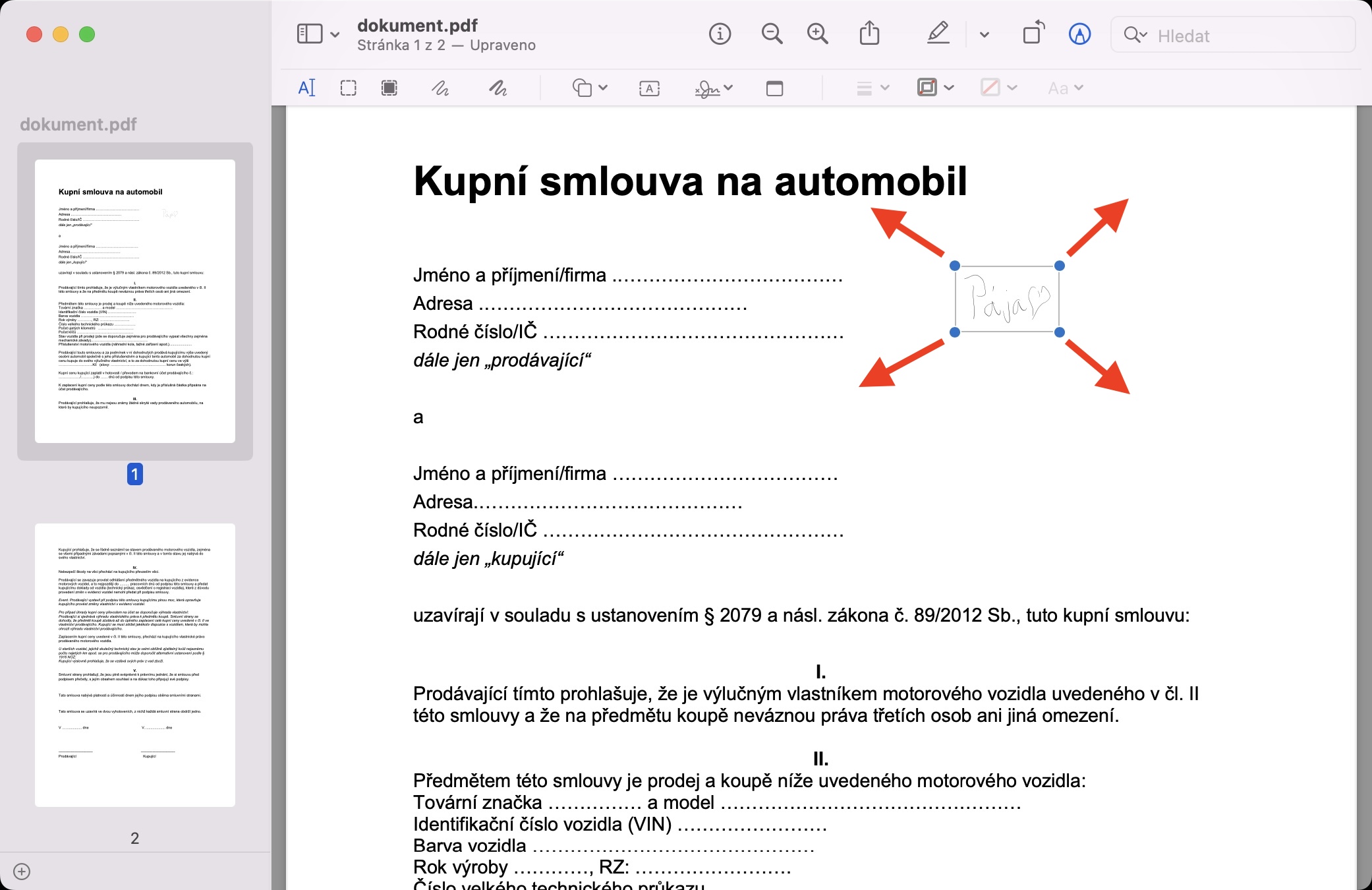Choose the Draw pen tool
The width and height of the screenshot is (1372, 890).
coord(498,88)
